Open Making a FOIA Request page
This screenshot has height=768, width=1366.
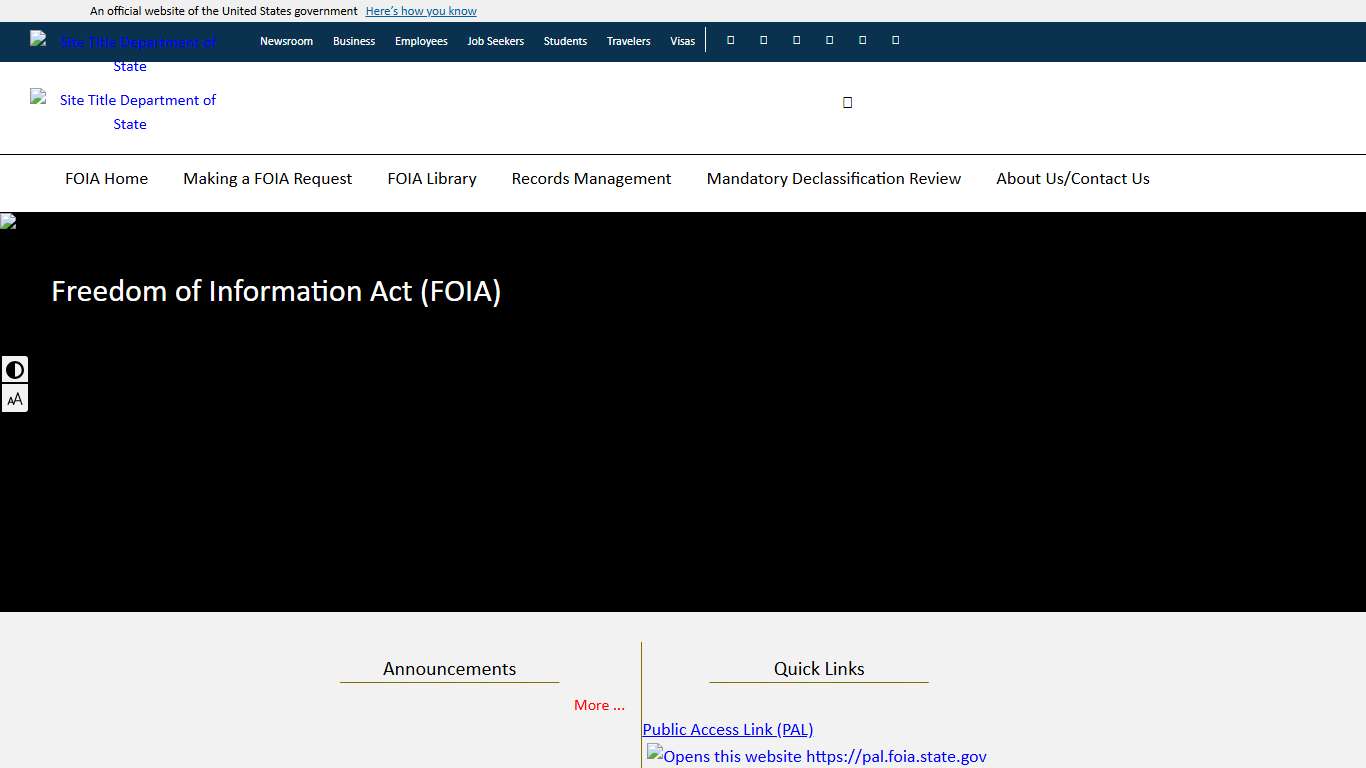[267, 178]
